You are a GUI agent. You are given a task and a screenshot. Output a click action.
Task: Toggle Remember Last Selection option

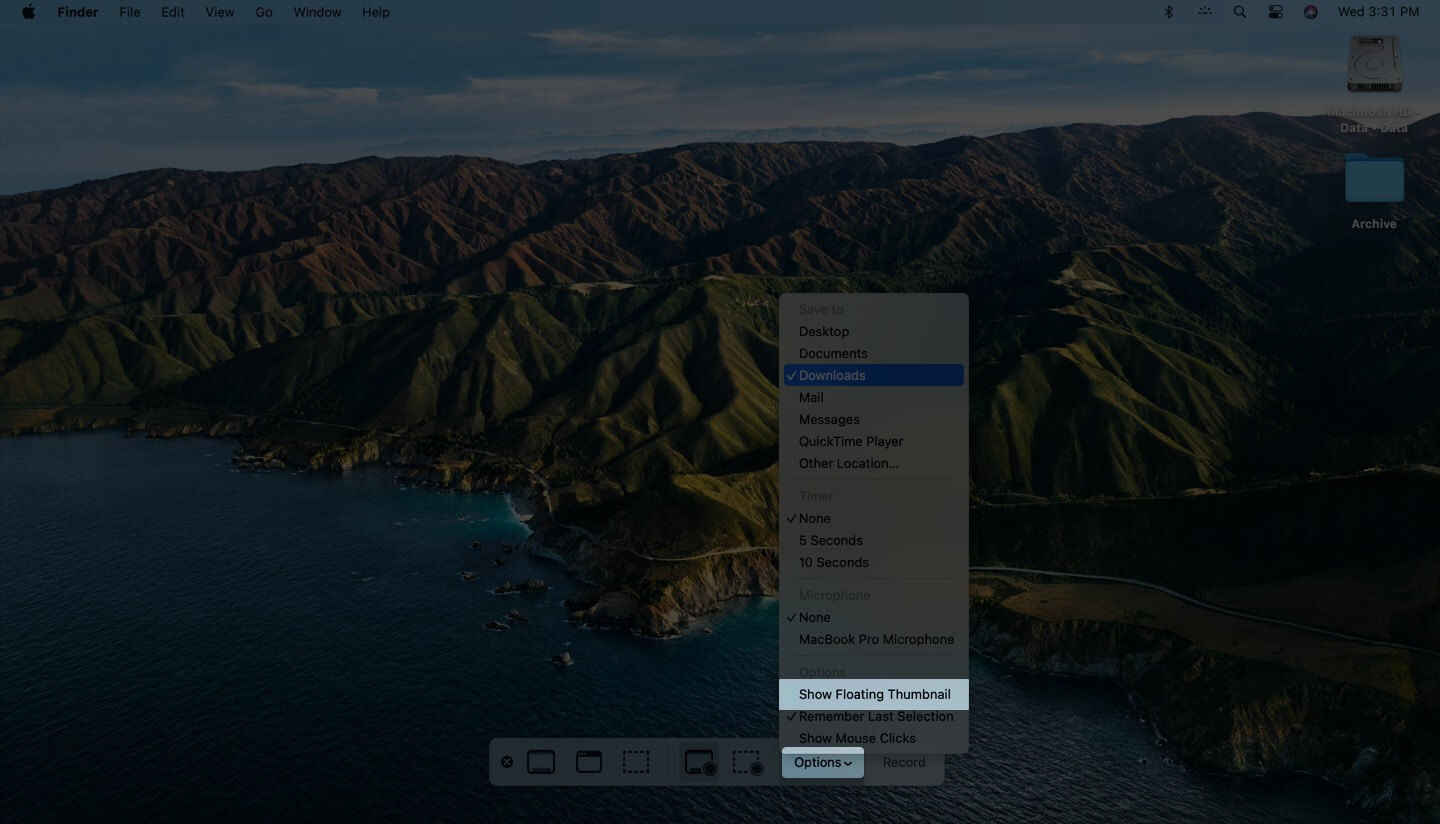[x=875, y=716]
